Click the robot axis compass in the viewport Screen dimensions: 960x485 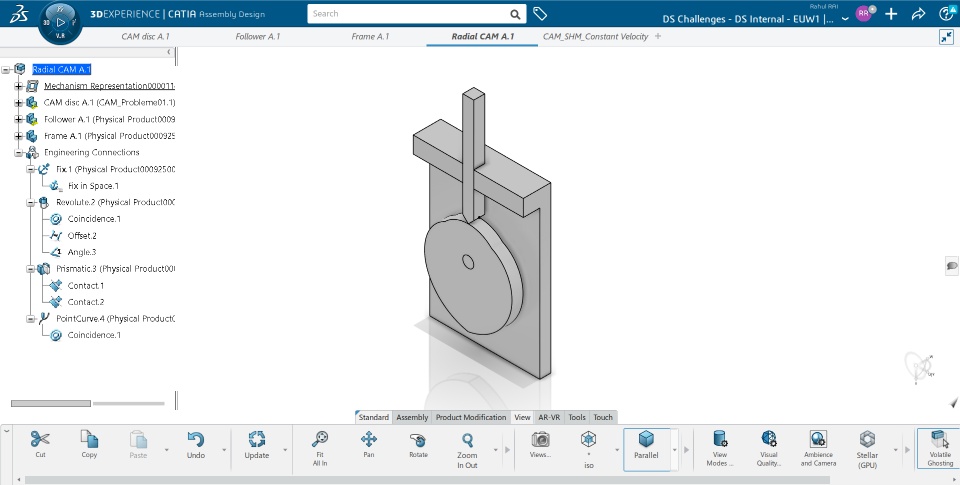click(x=920, y=367)
